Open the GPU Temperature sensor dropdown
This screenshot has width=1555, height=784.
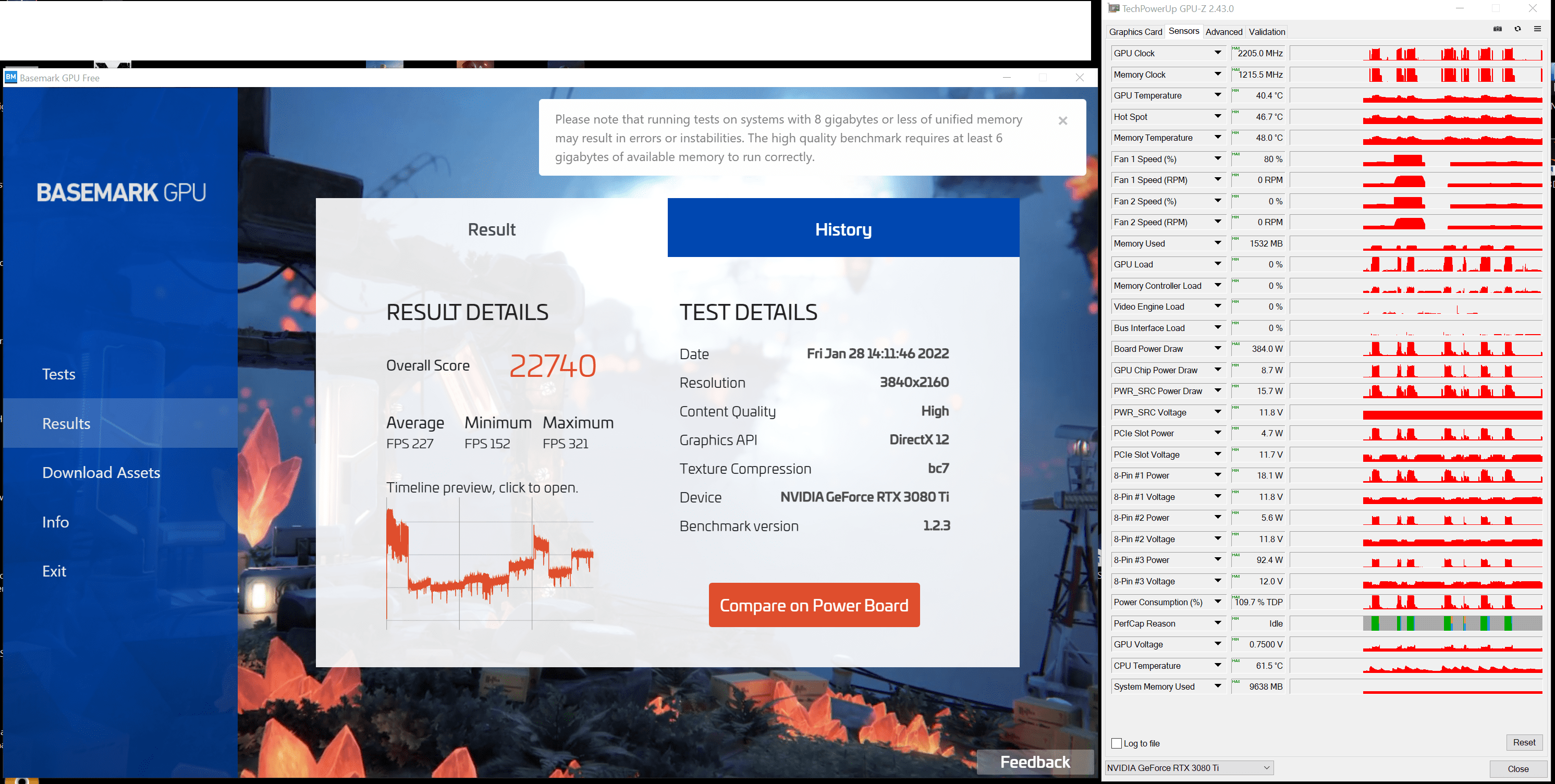tap(1218, 95)
